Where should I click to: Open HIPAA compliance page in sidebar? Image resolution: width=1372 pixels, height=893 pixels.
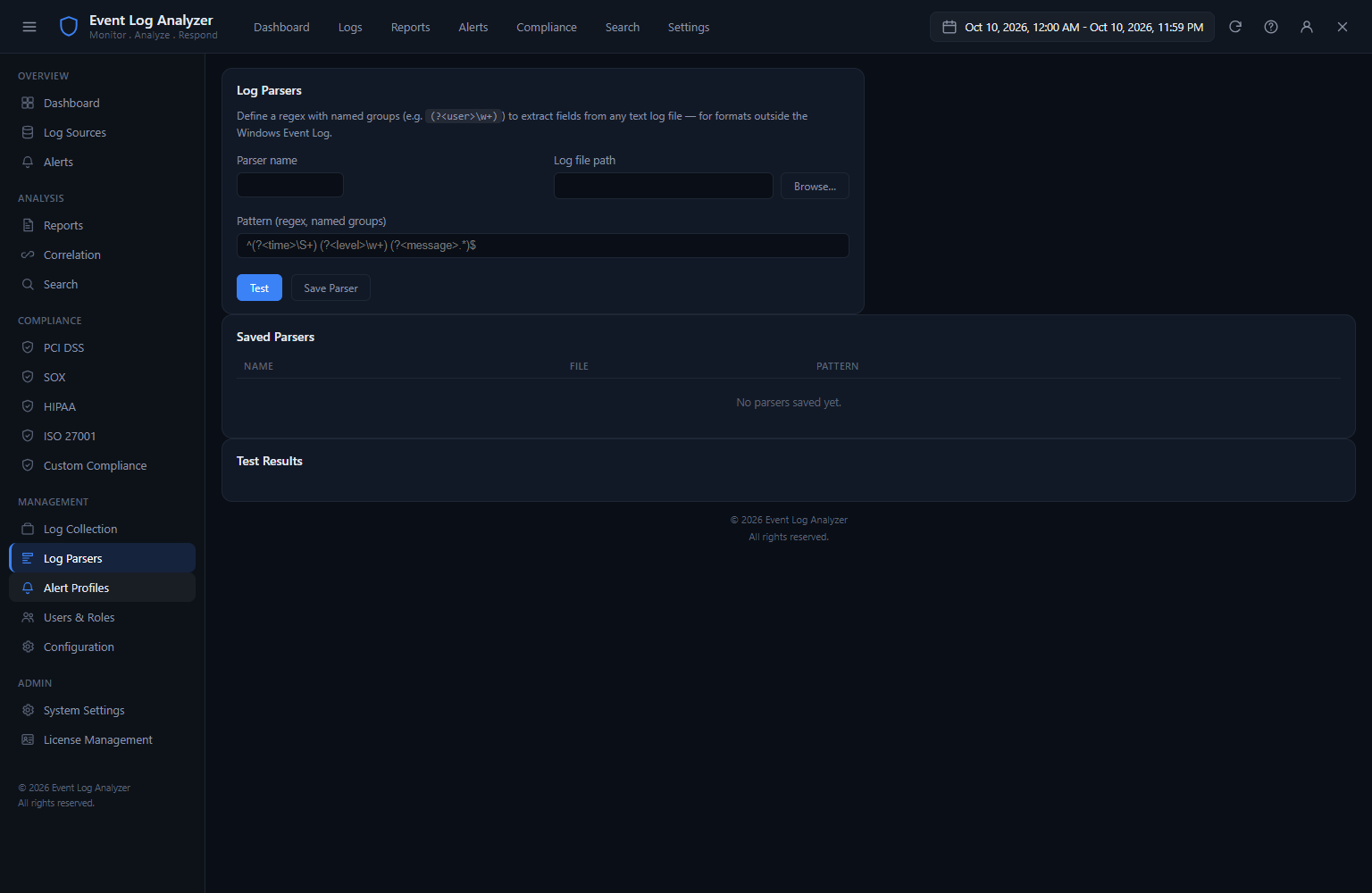102,406
